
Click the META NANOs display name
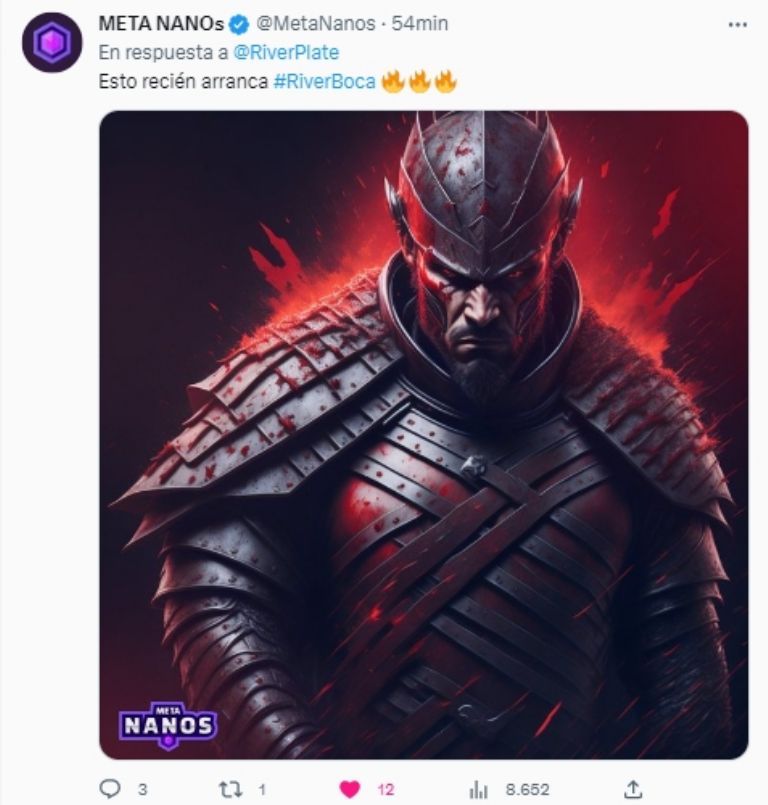coord(162,24)
